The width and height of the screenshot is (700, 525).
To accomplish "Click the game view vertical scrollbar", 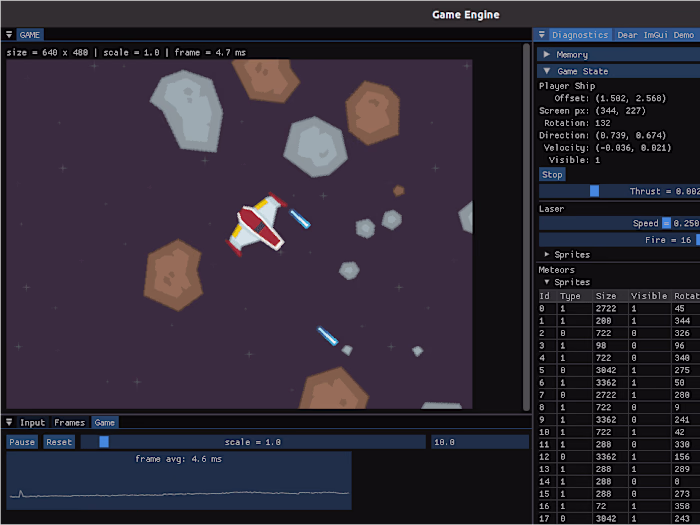I will pos(526,227).
